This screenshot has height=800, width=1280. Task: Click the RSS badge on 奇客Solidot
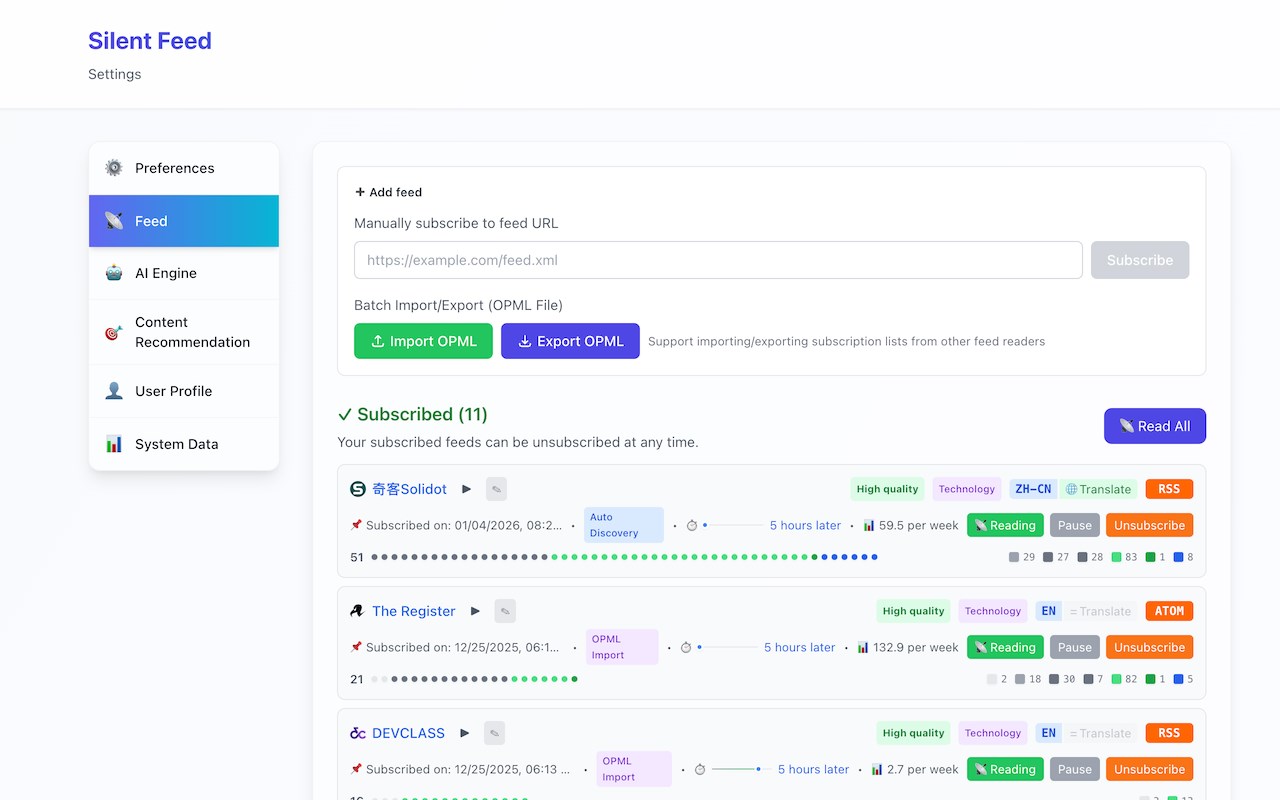tap(1169, 489)
